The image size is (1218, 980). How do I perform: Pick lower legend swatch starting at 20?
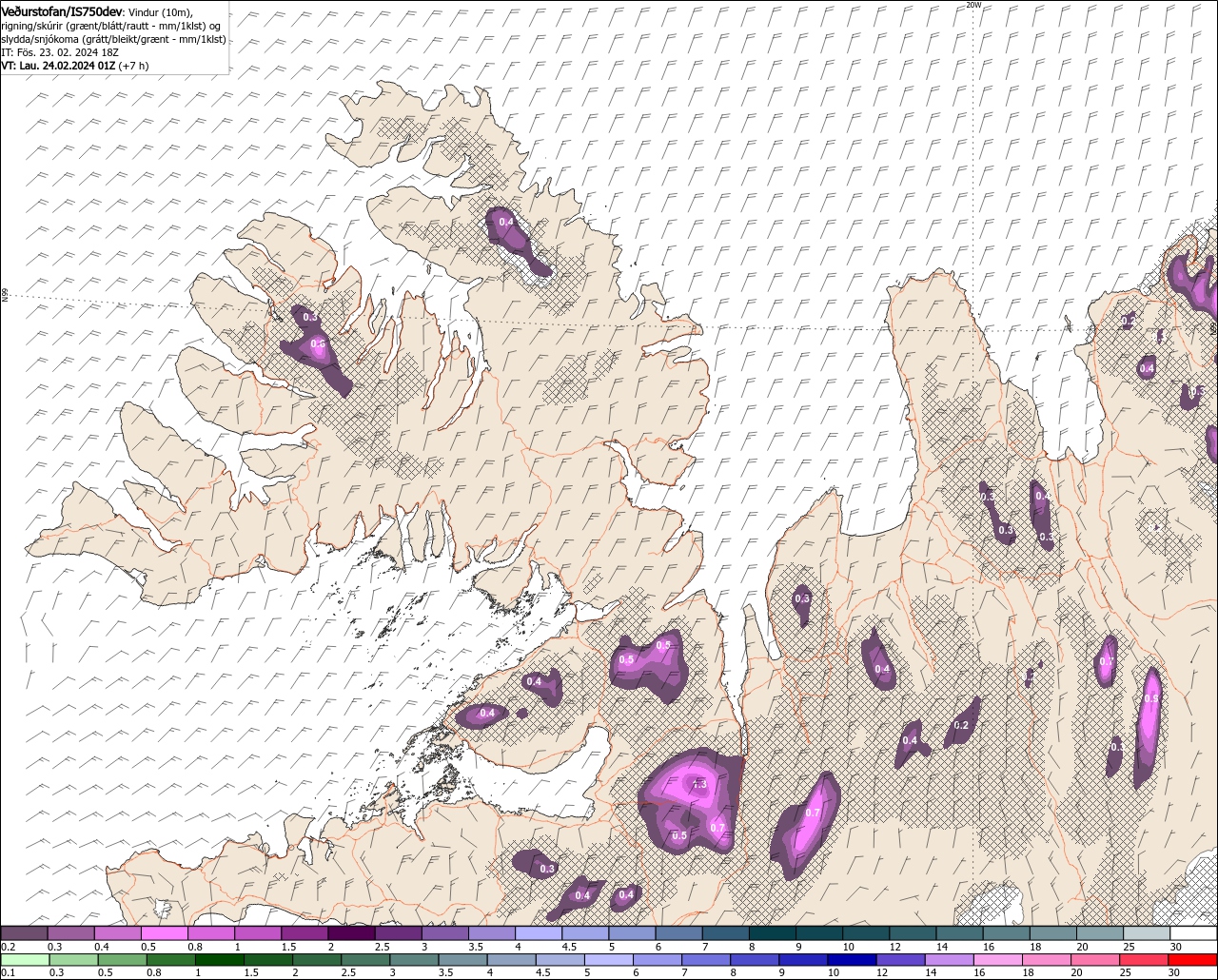pos(1095,960)
